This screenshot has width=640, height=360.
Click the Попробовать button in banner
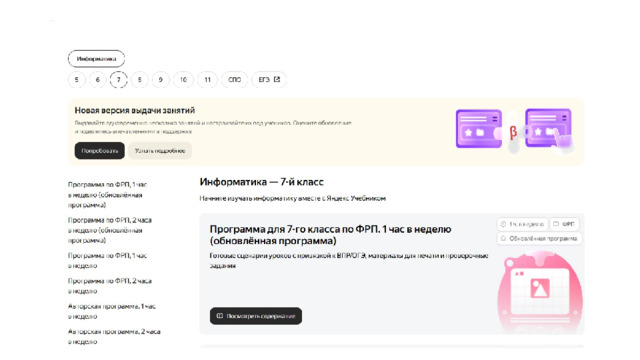pyautogui.click(x=100, y=151)
